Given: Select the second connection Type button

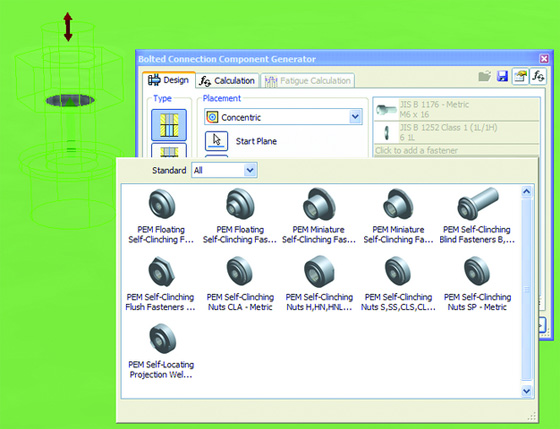Looking at the screenshot, I should click(x=169, y=150).
